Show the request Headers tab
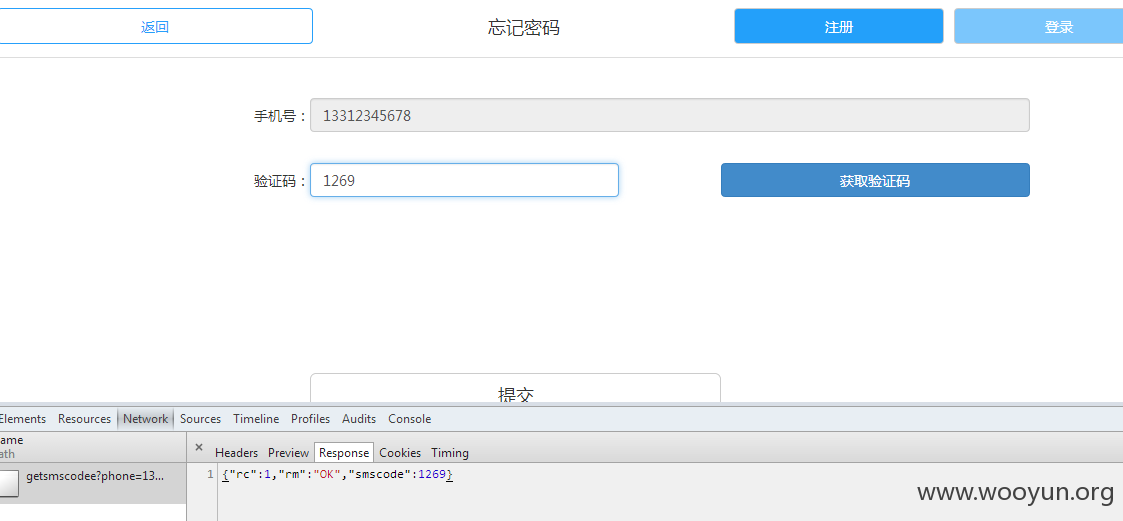The width and height of the screenshot is (1123, 521). pyautogui.click(x=236, y=453)
